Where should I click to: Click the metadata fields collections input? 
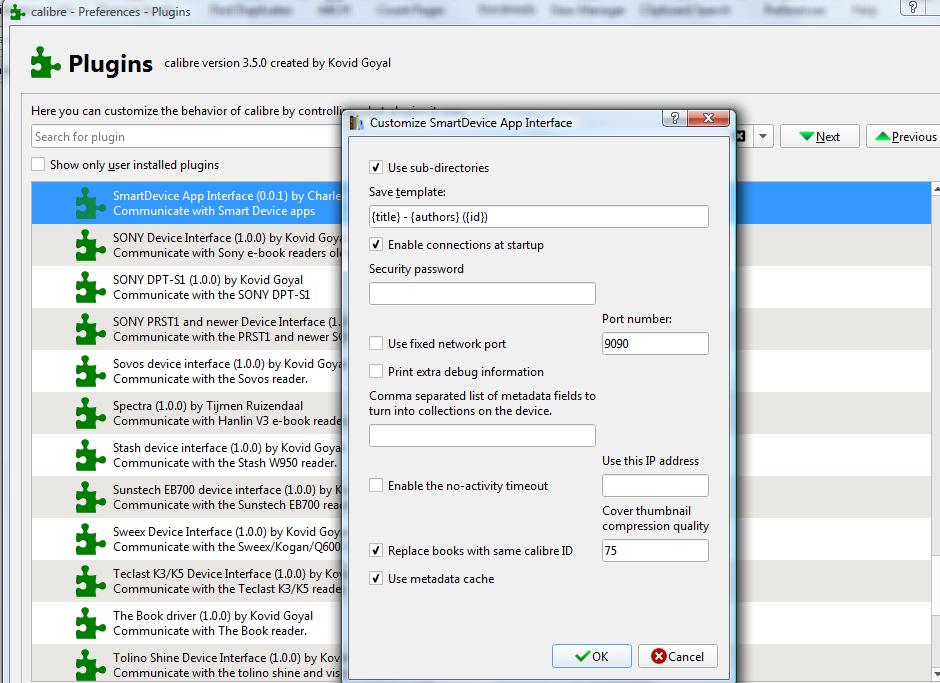point(482,435)
